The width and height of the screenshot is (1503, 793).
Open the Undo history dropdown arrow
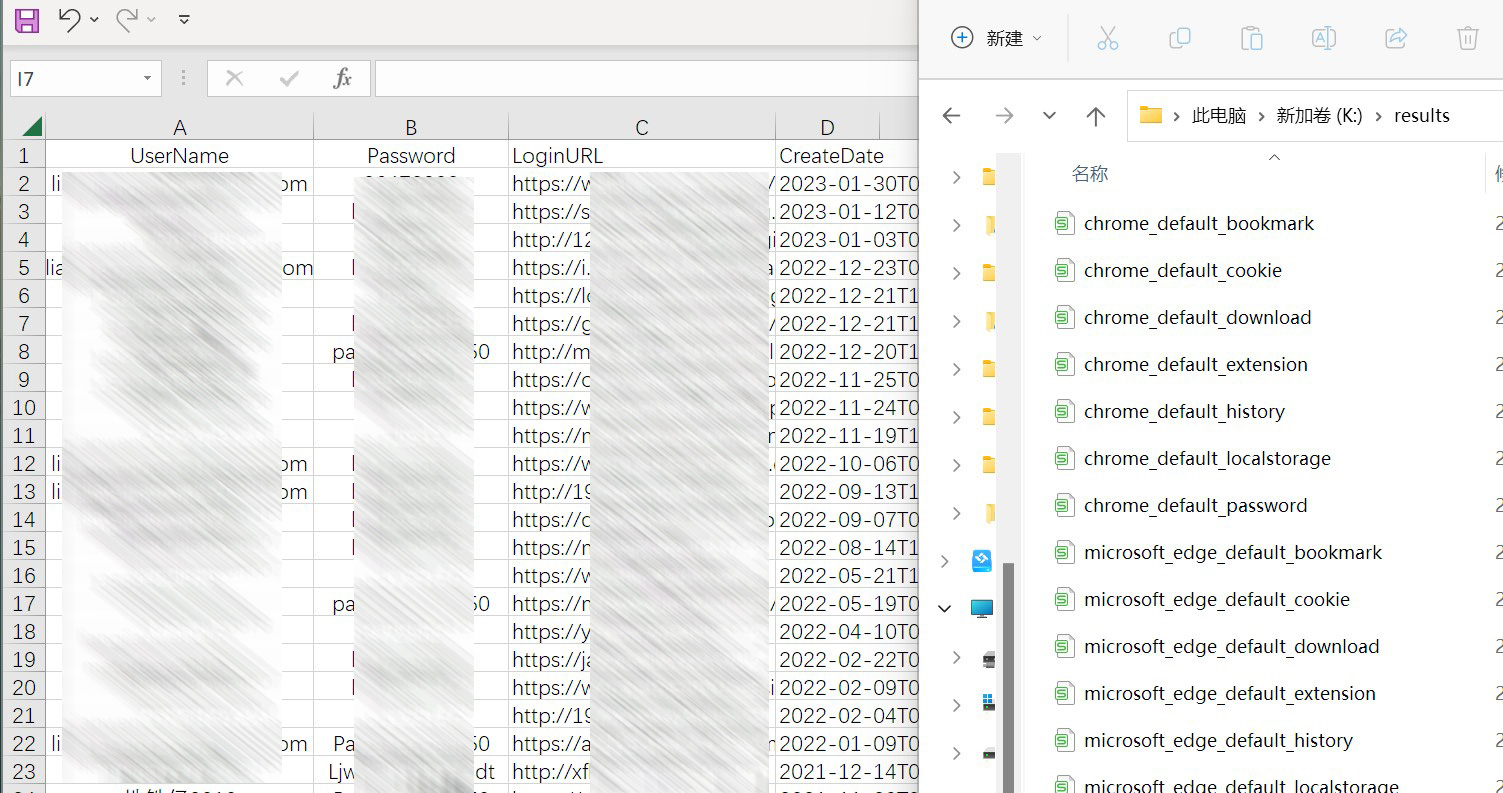coord(94,19)
